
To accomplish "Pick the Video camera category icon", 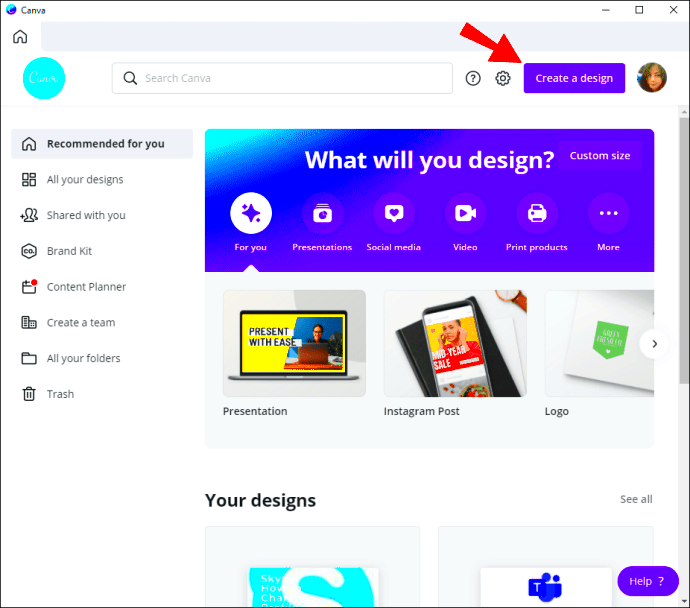I will point(465,213).
